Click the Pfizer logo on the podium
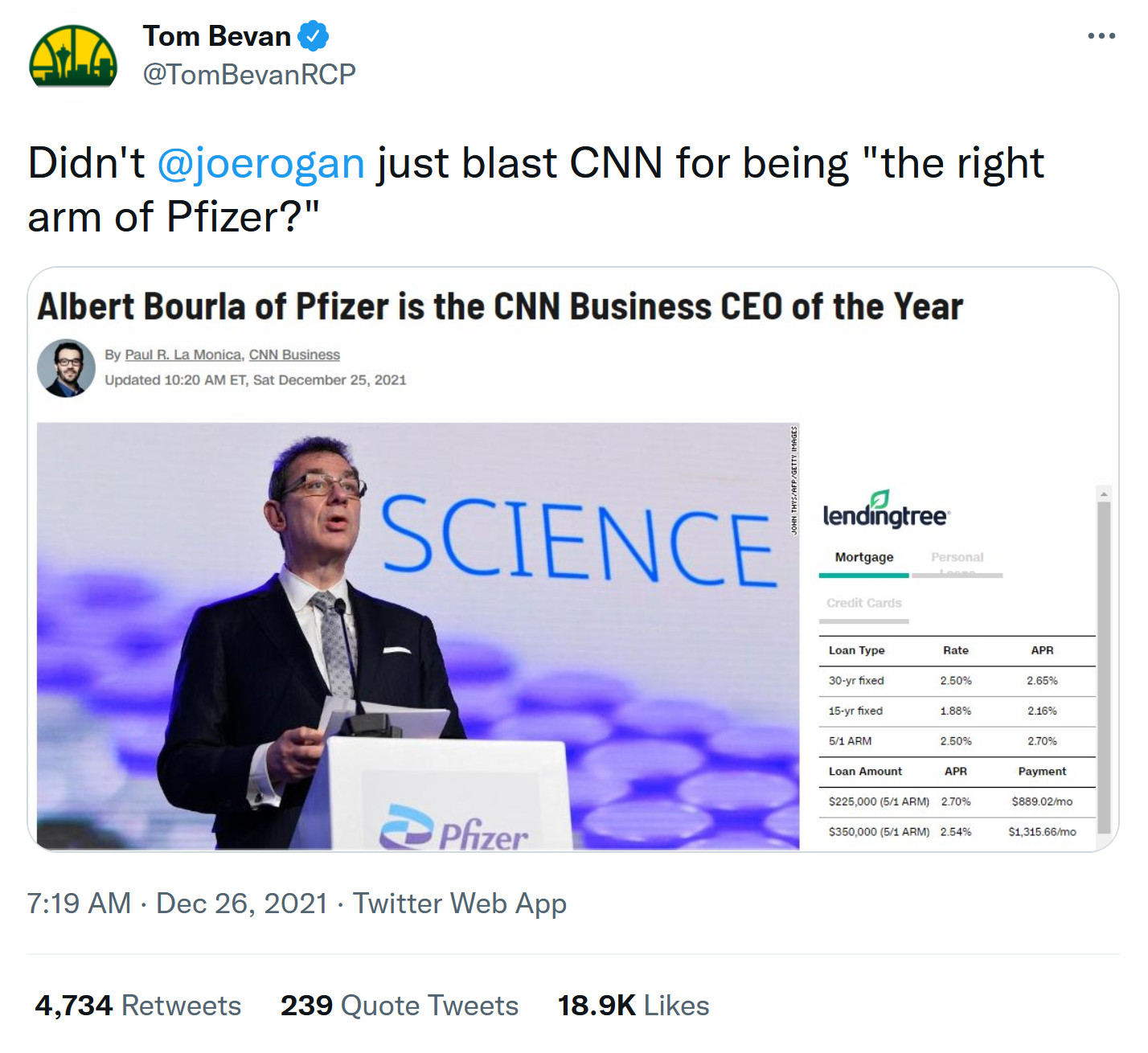The image size is (1148, 1053). tap(454, 830)
